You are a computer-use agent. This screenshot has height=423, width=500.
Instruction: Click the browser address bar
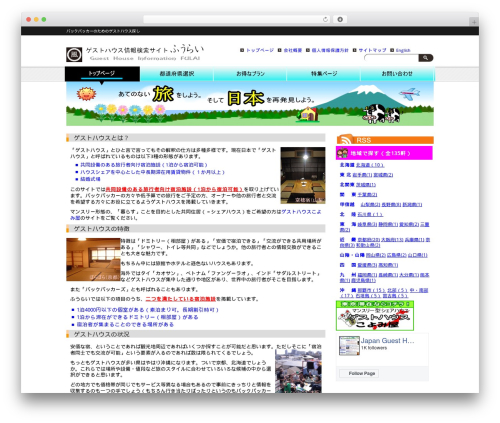point(237,20)
